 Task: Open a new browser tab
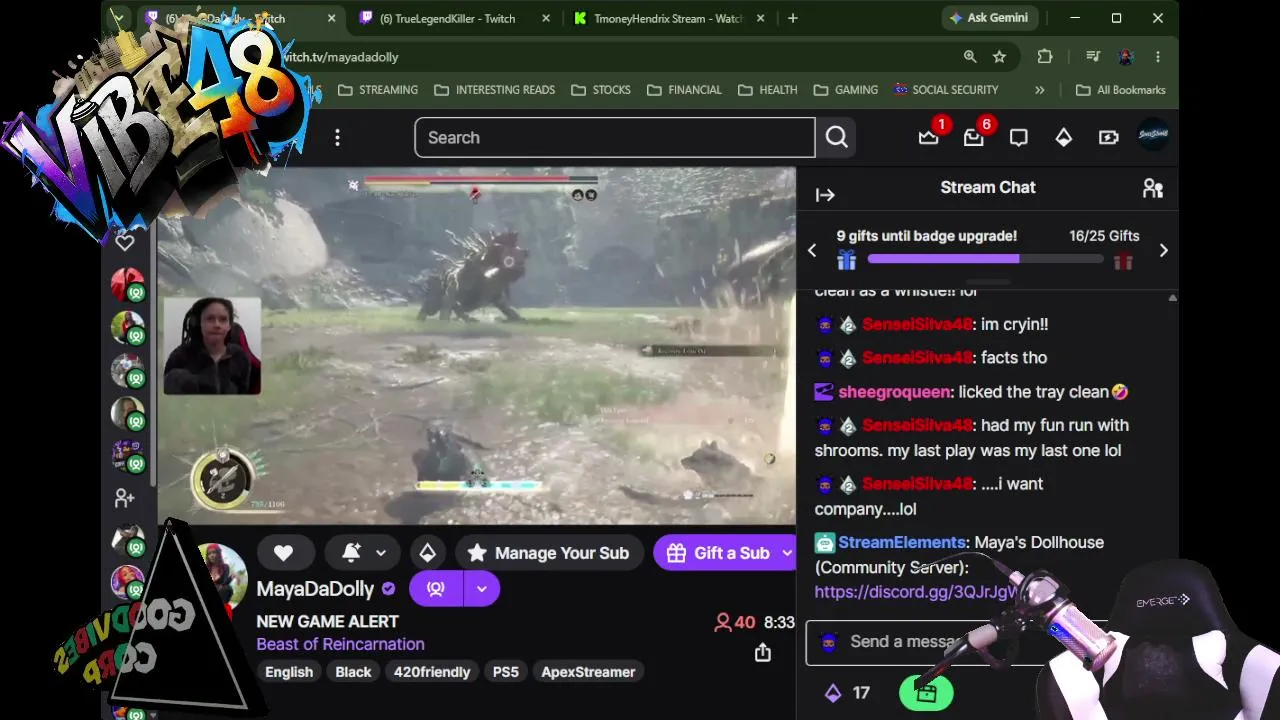(793, 18)
